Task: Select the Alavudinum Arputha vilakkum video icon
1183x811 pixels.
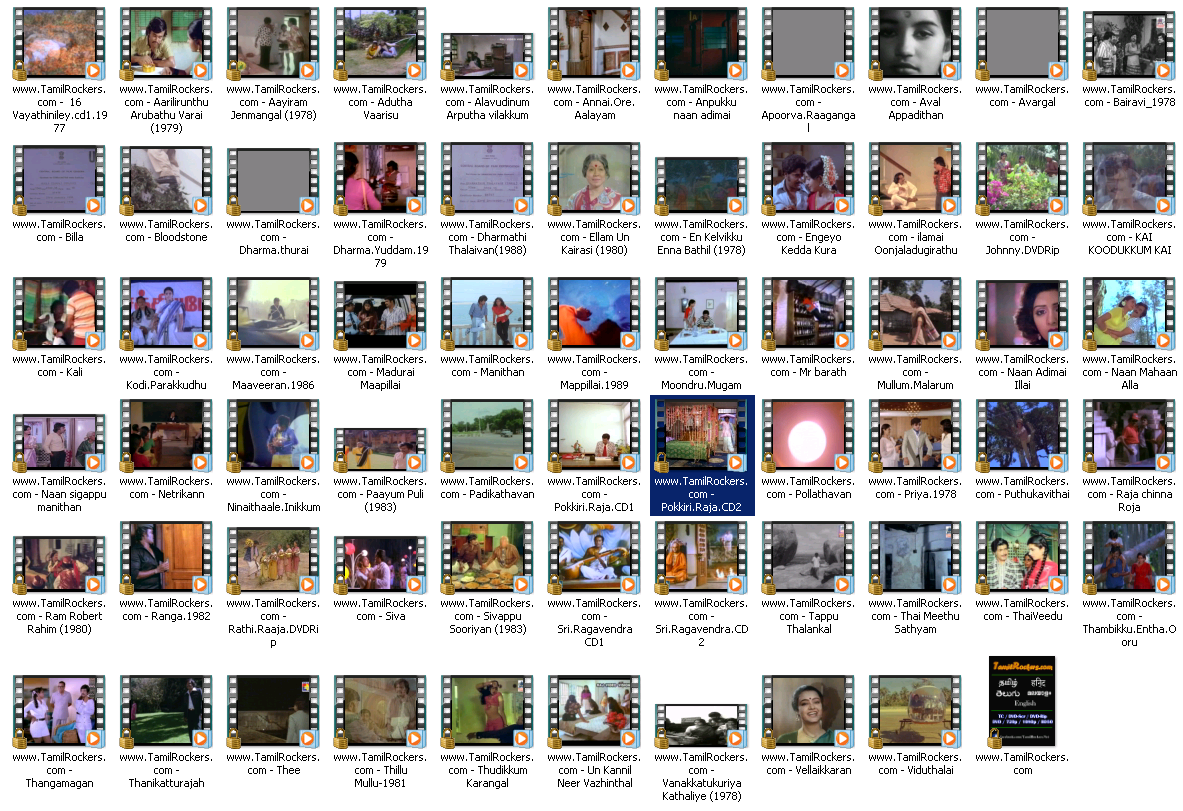Action: click(487, 57)
